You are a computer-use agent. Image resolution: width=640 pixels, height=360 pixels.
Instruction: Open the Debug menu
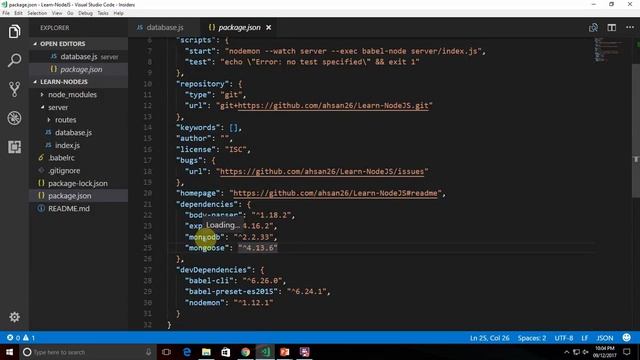[x=85, y=13]
